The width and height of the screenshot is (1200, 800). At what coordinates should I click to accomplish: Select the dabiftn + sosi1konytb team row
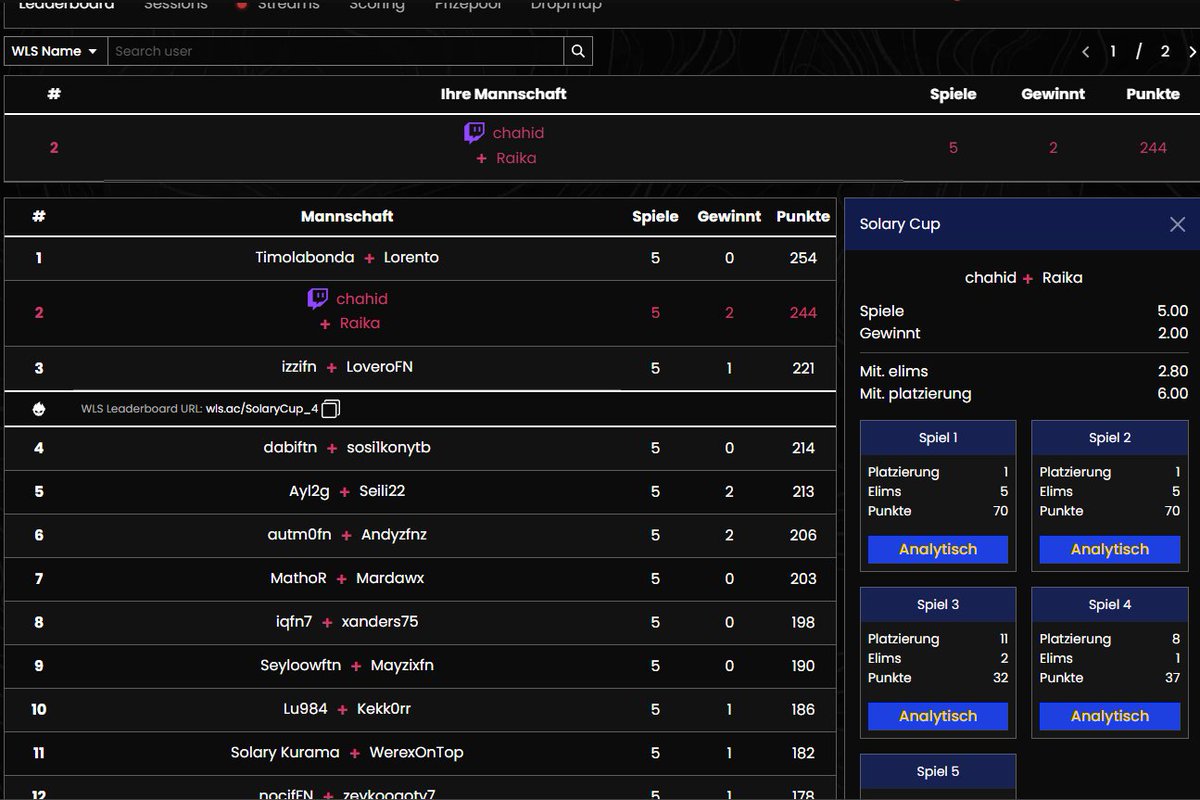coord(420,448)
